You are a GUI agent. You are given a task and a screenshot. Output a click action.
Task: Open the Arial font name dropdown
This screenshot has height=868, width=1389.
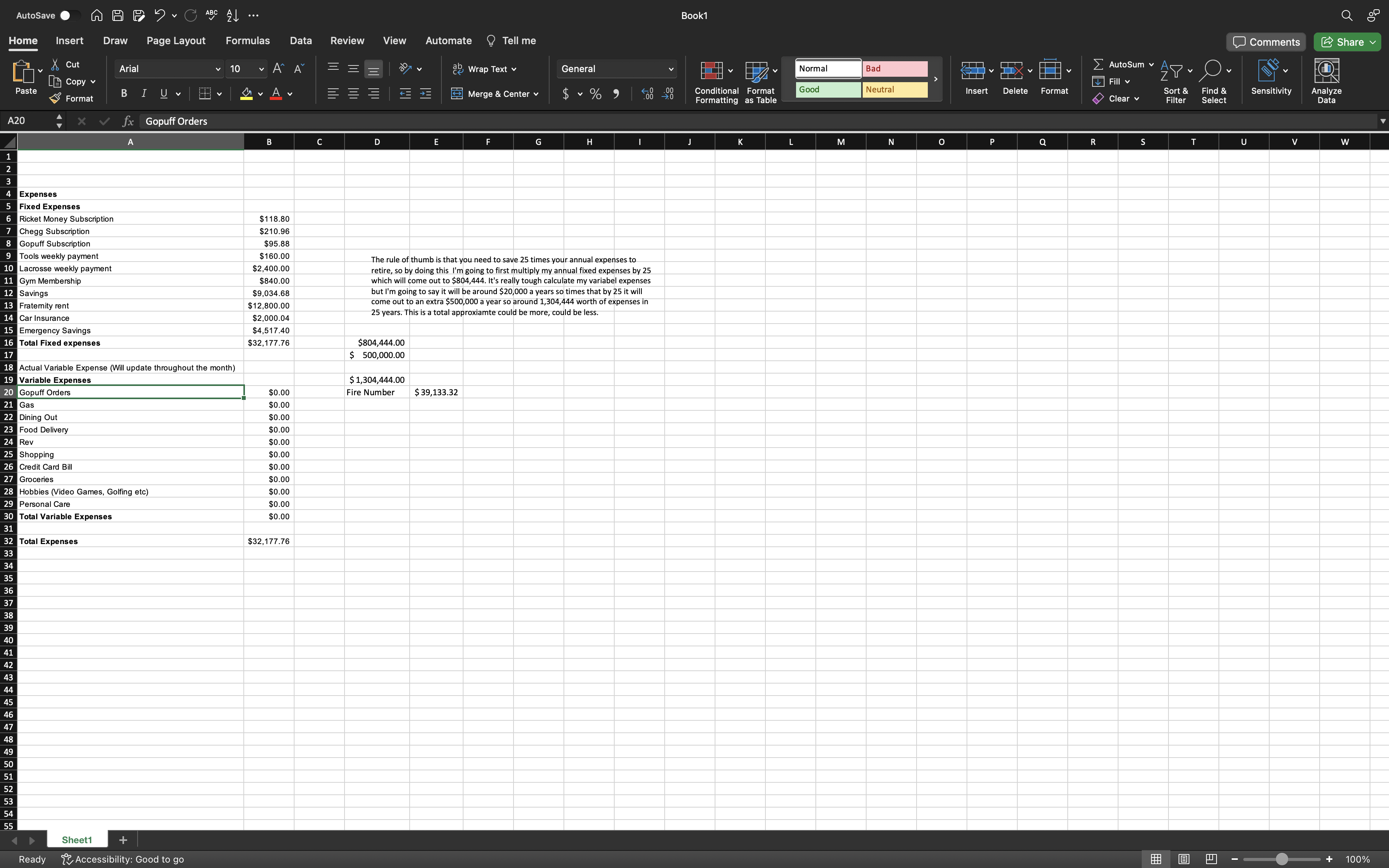point(217,69)
